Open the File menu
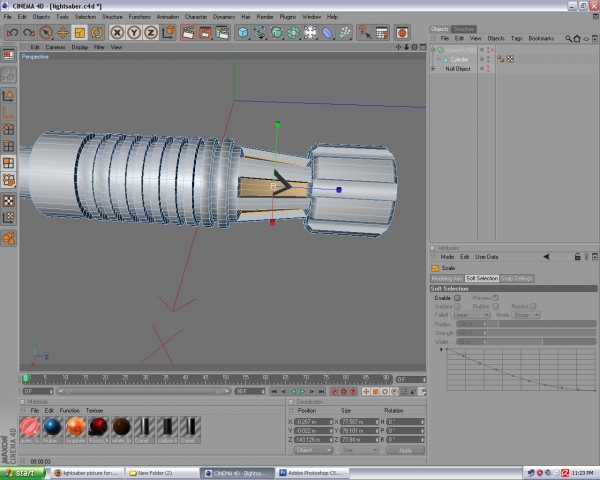This screenshot has height=480, width=600. click(x=8, y=17)
